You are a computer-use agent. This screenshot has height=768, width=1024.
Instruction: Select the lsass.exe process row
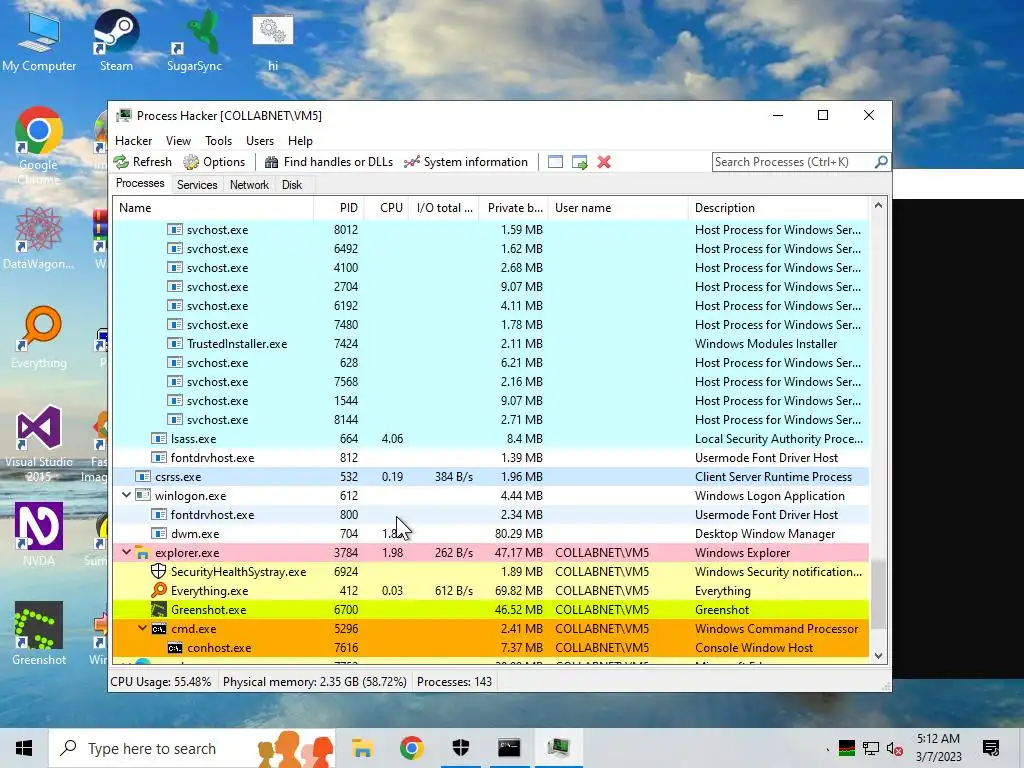490,439
